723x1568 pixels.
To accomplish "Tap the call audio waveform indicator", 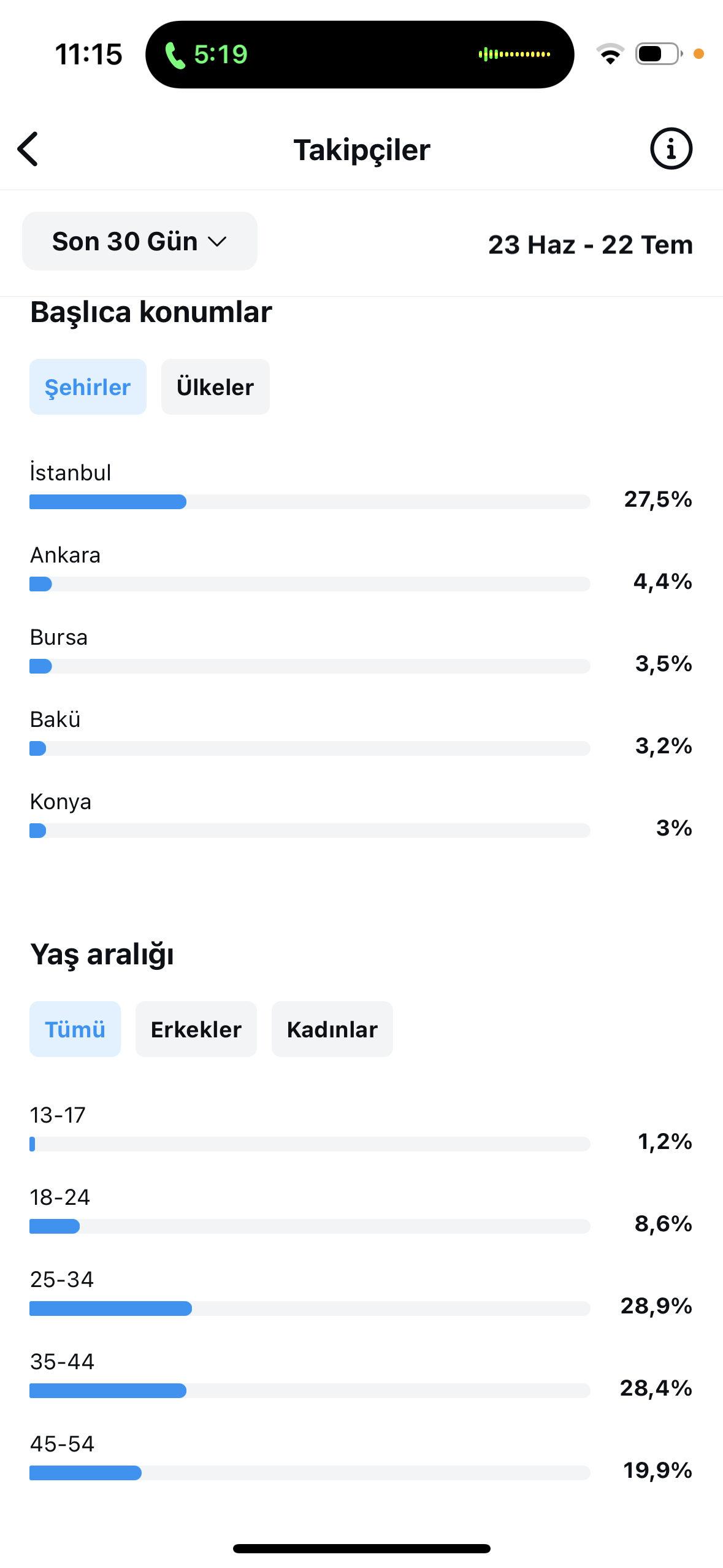I will point(515,55).
